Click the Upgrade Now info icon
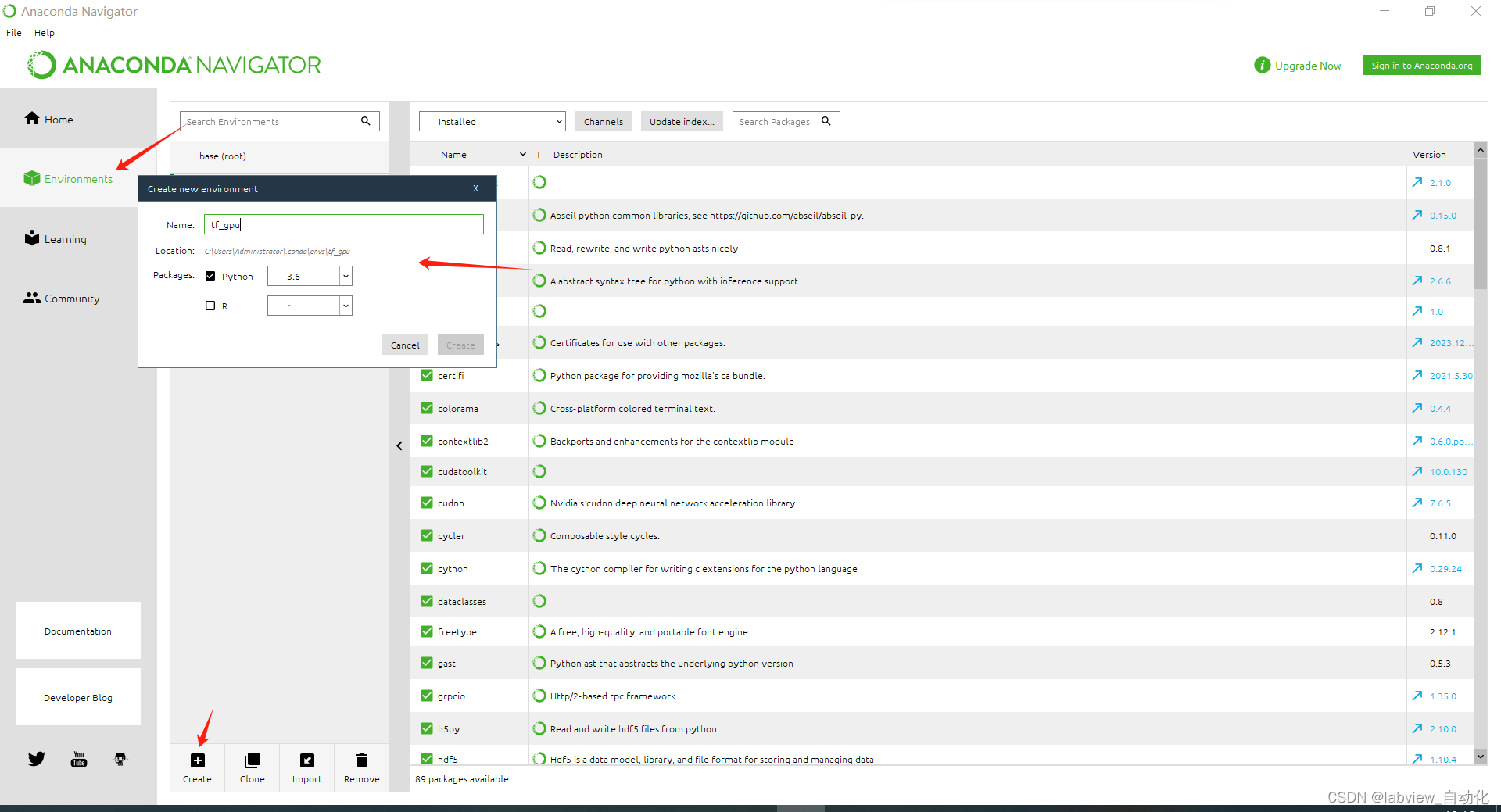The height and width of the screenshot is (812, 1501). pyautogui.click(x=1262, y=65)
